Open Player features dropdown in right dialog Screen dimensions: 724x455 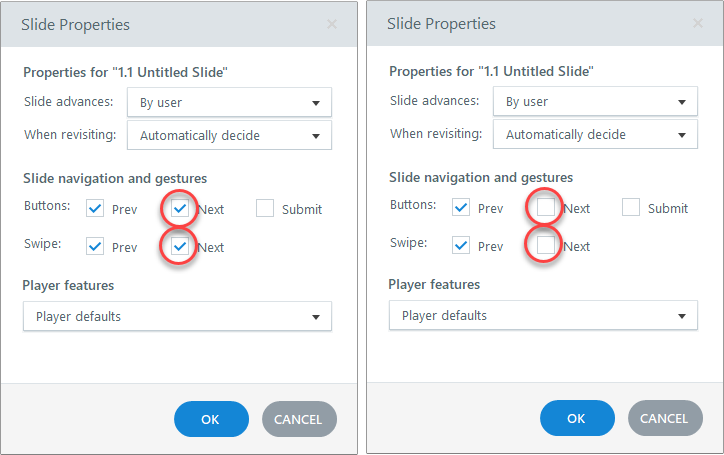pos(543,316)
